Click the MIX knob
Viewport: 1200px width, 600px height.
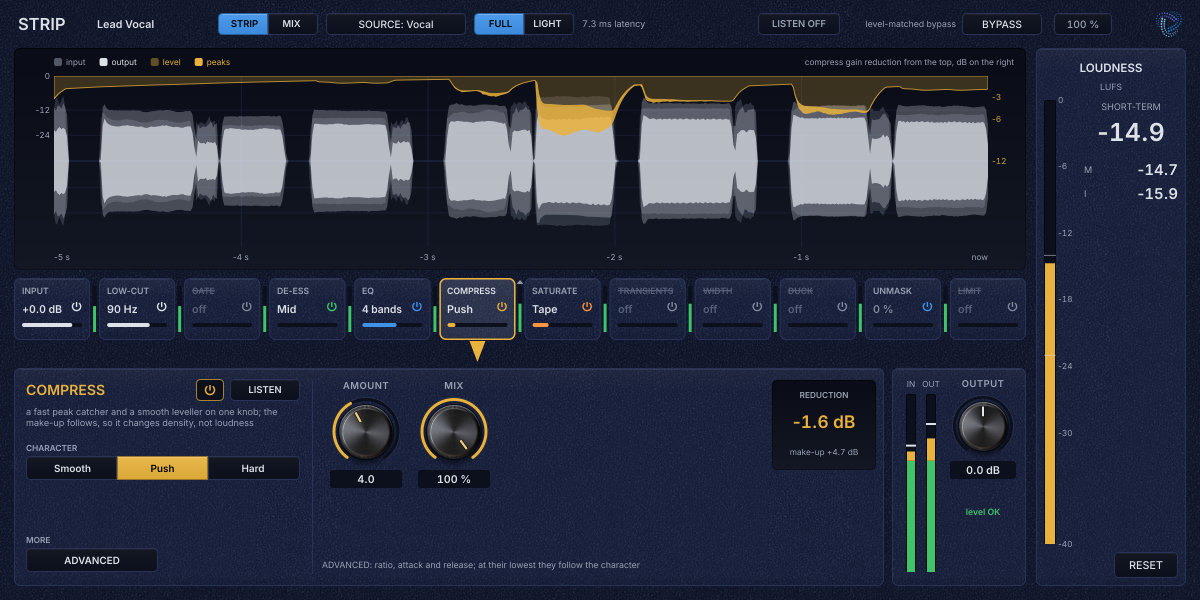click(x=454, y=431)
